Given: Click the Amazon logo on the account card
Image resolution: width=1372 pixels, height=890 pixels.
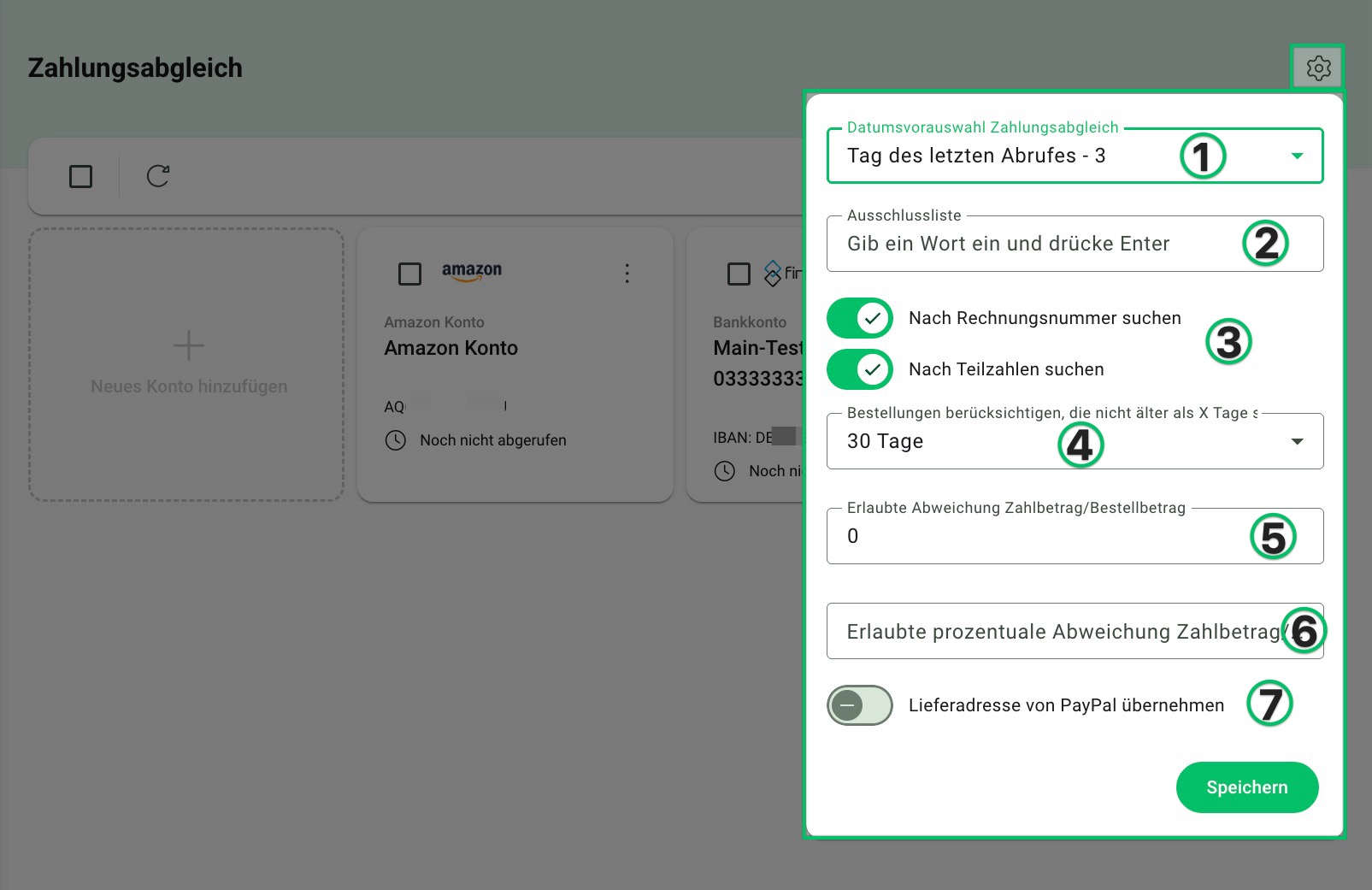Looking at the screenshot, I should (472, 271).
